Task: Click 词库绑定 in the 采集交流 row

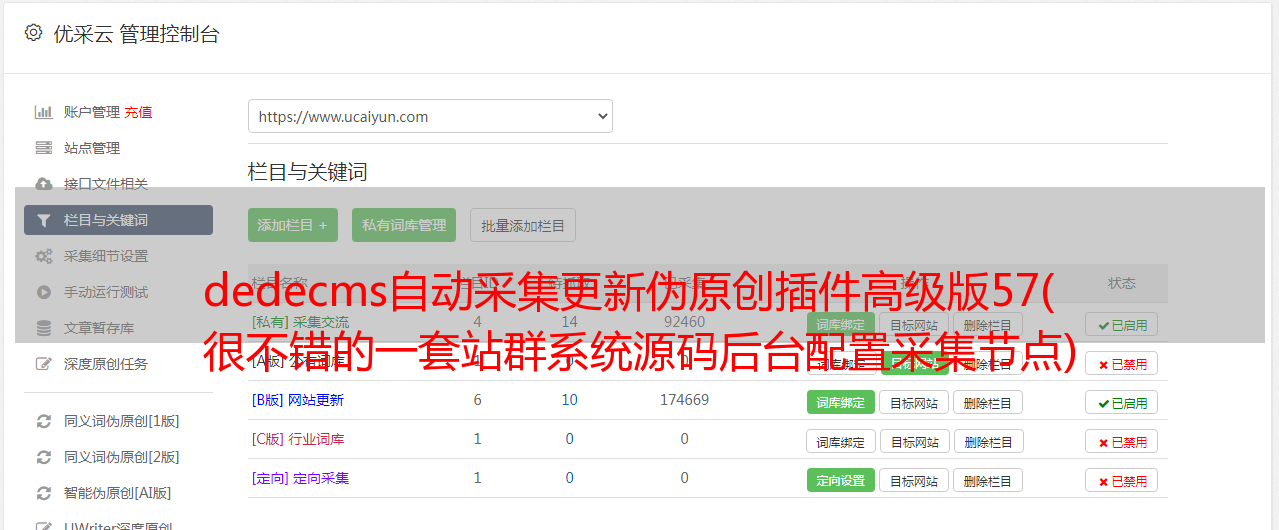Action: (x=841, y=325)
